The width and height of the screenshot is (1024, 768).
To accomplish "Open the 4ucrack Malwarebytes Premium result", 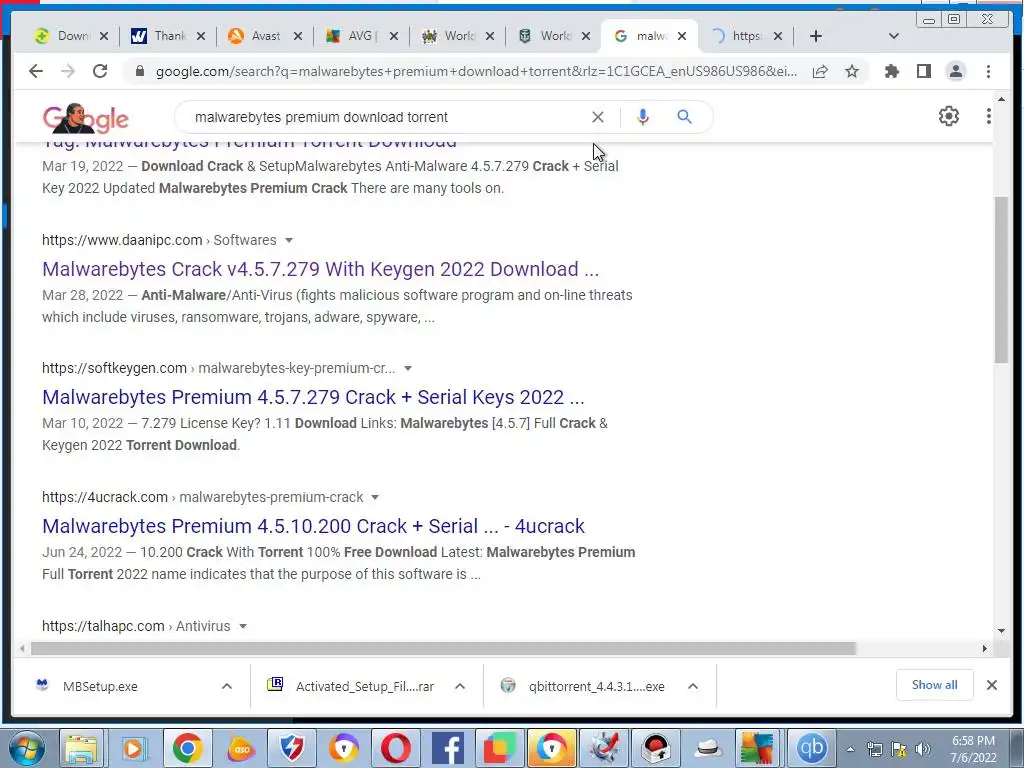I will (x=313, y=526).
